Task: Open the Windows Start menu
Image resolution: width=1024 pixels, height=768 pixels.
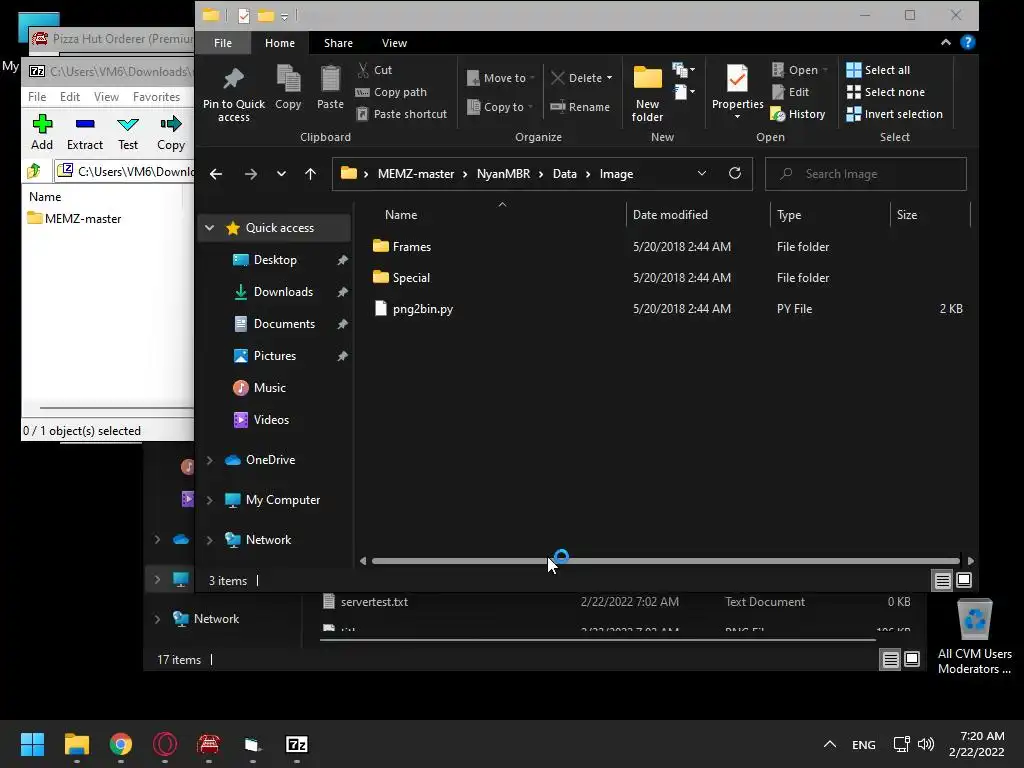Action: pos(32,744)
